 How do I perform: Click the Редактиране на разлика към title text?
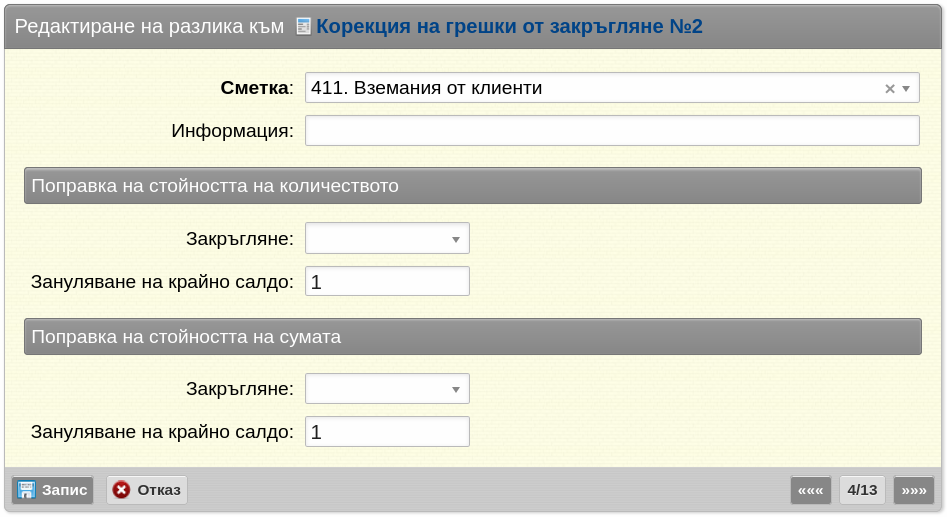(149, 27)
